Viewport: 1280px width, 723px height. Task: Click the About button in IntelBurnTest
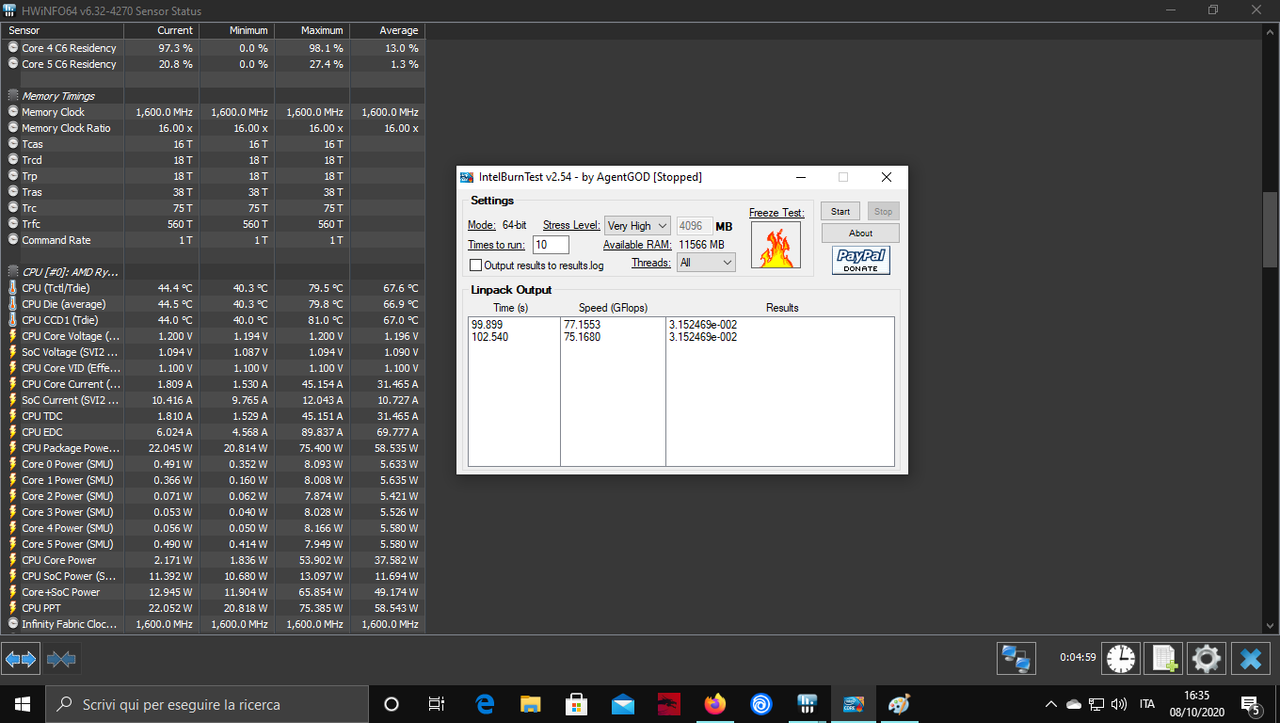pos(861,233)
